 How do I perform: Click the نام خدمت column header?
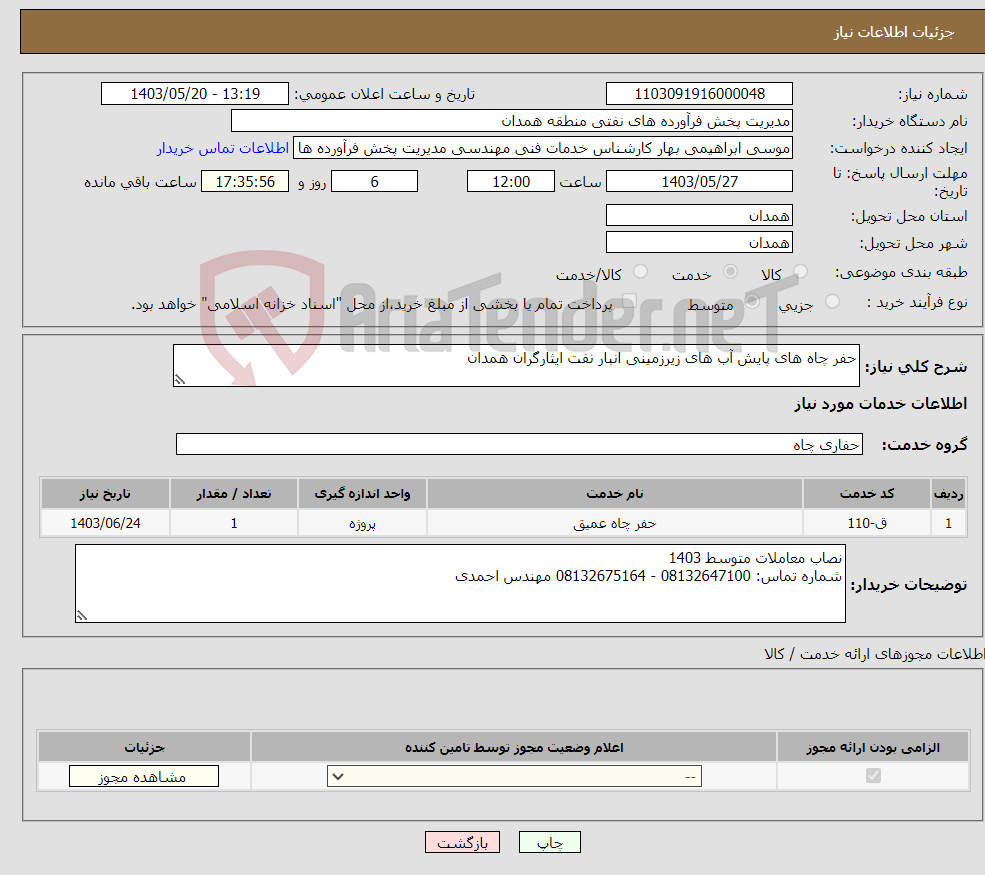coord(614,494)
